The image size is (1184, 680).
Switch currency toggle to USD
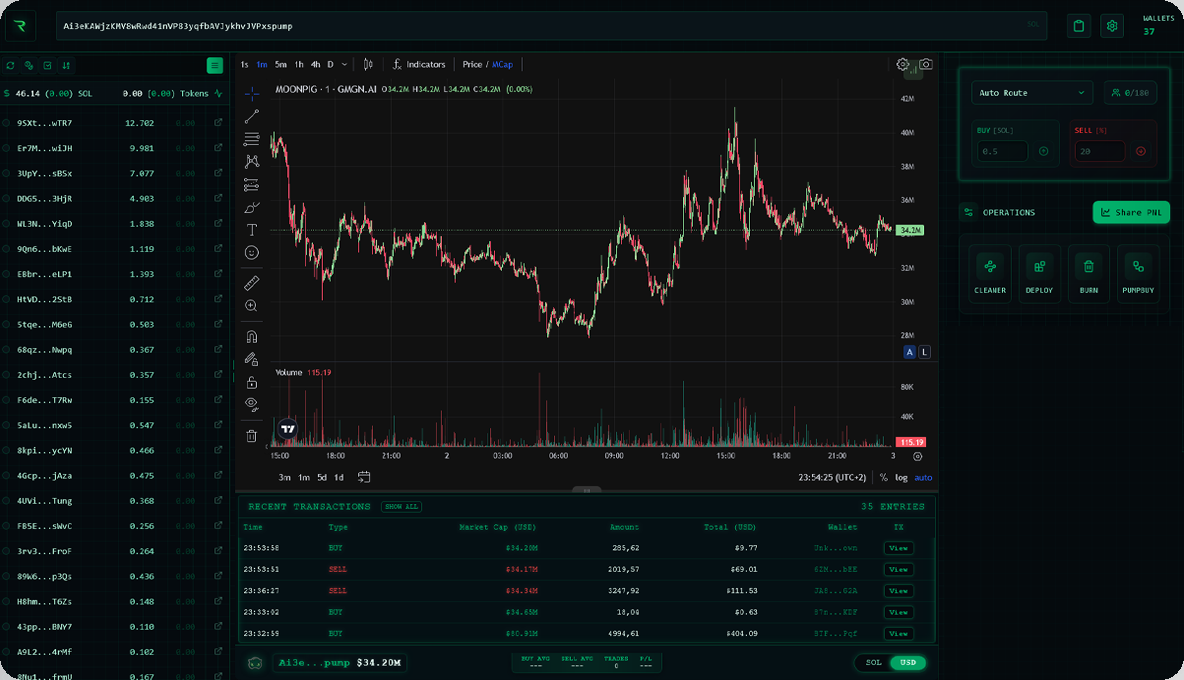point(908,663)
